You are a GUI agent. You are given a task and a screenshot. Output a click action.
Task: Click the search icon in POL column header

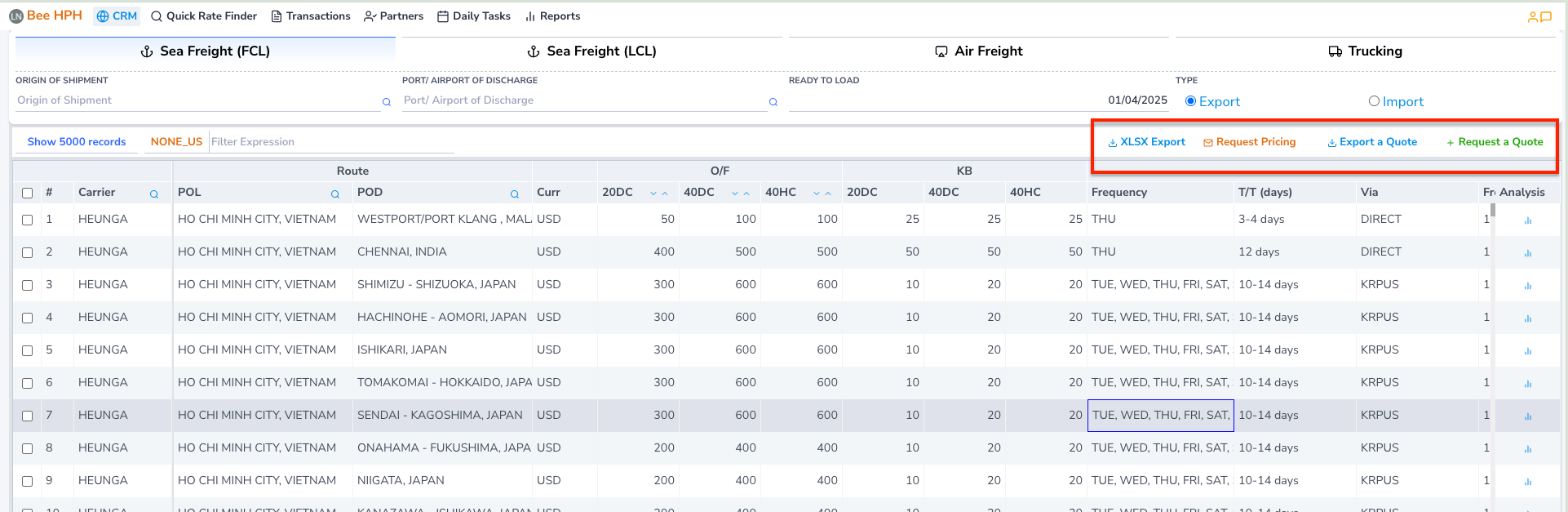[x=334, y=194]
